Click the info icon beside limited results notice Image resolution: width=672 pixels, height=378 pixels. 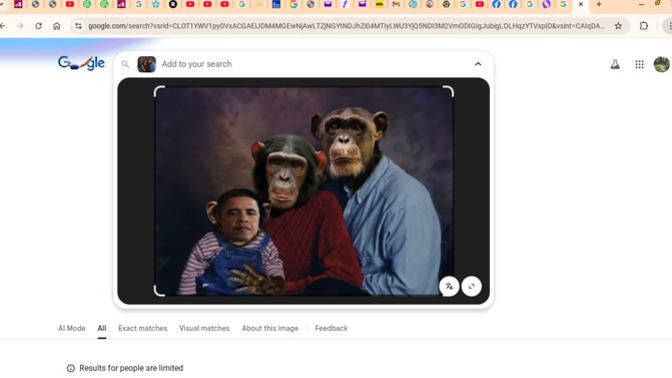tap(71, 368)
